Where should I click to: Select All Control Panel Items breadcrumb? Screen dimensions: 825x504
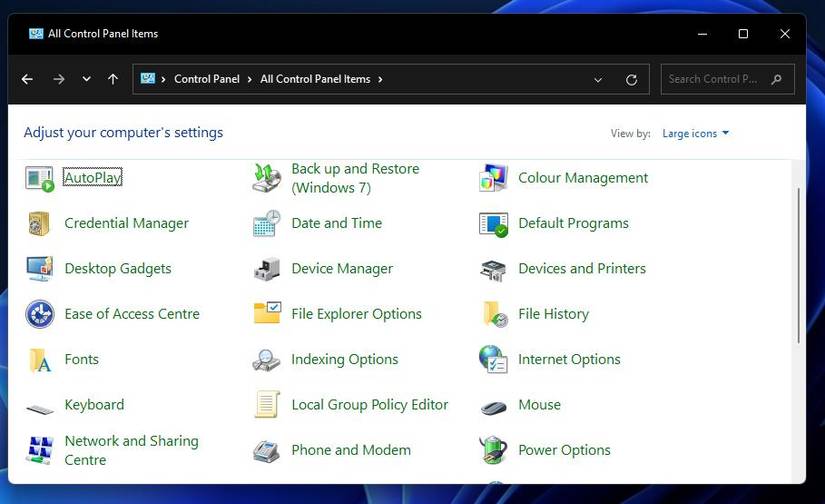coord(315,79)
